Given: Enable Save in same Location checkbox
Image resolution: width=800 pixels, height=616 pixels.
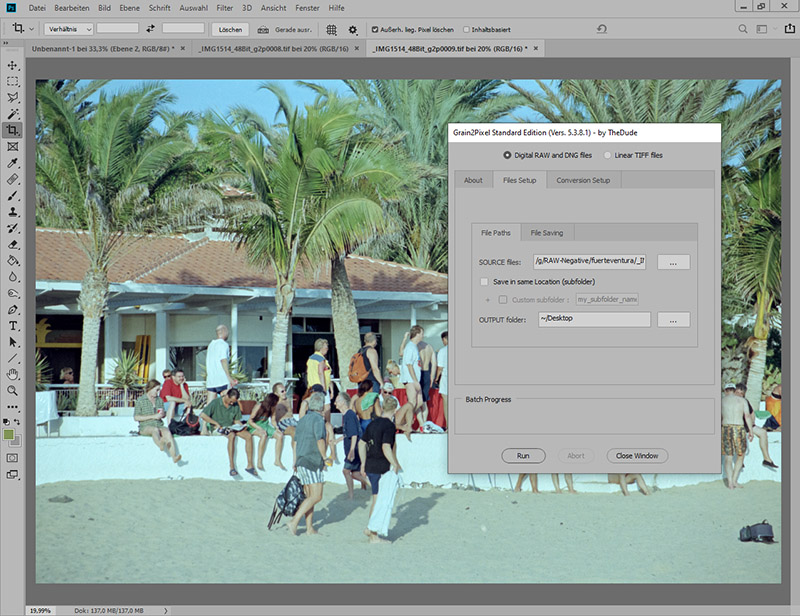Looking at the screenshot, I should point(484,282).
